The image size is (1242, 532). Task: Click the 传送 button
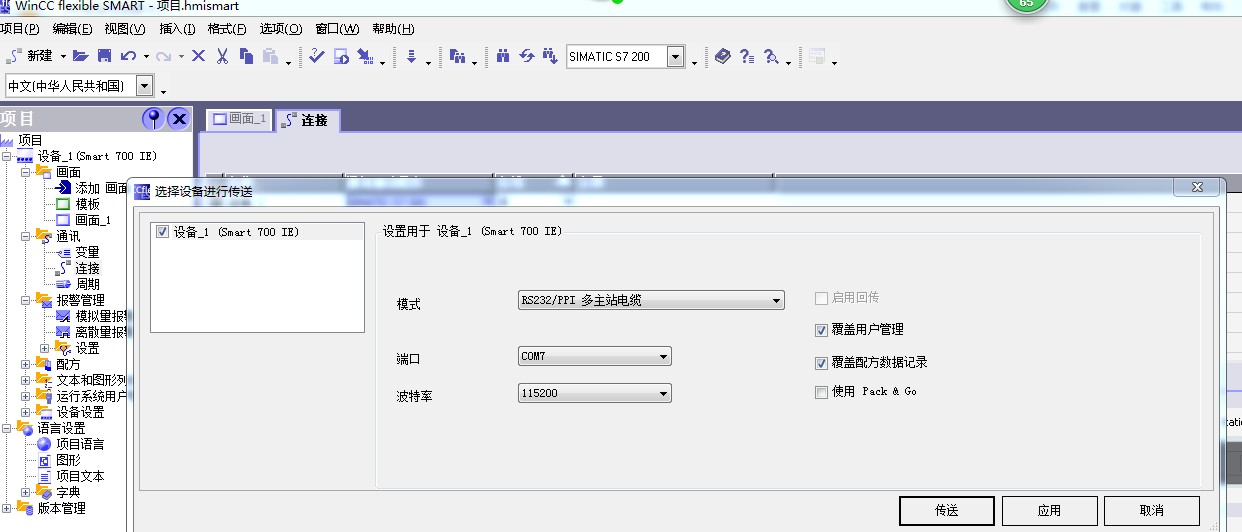tap(946, 510)
